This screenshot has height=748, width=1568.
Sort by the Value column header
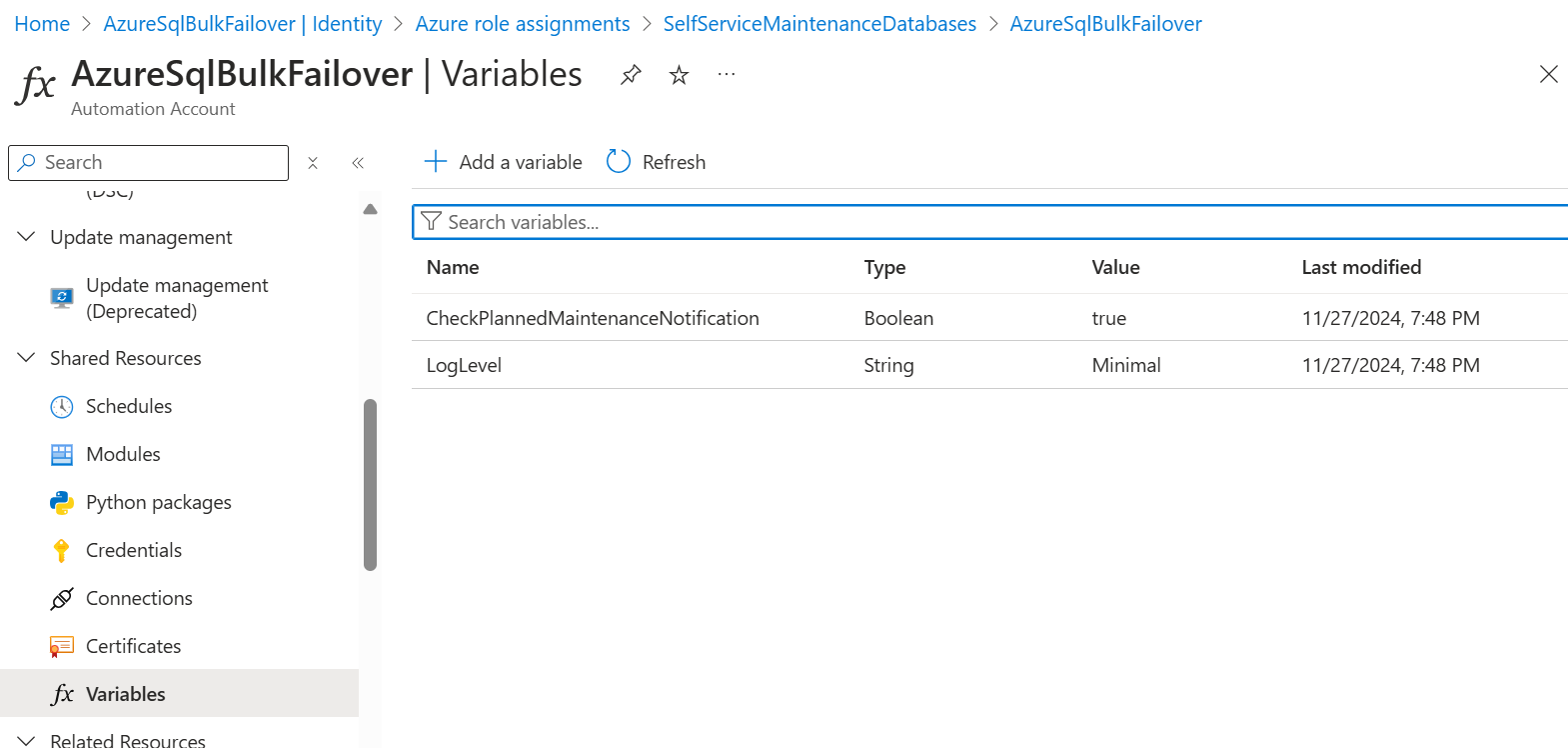click(x=1115, y=267)
